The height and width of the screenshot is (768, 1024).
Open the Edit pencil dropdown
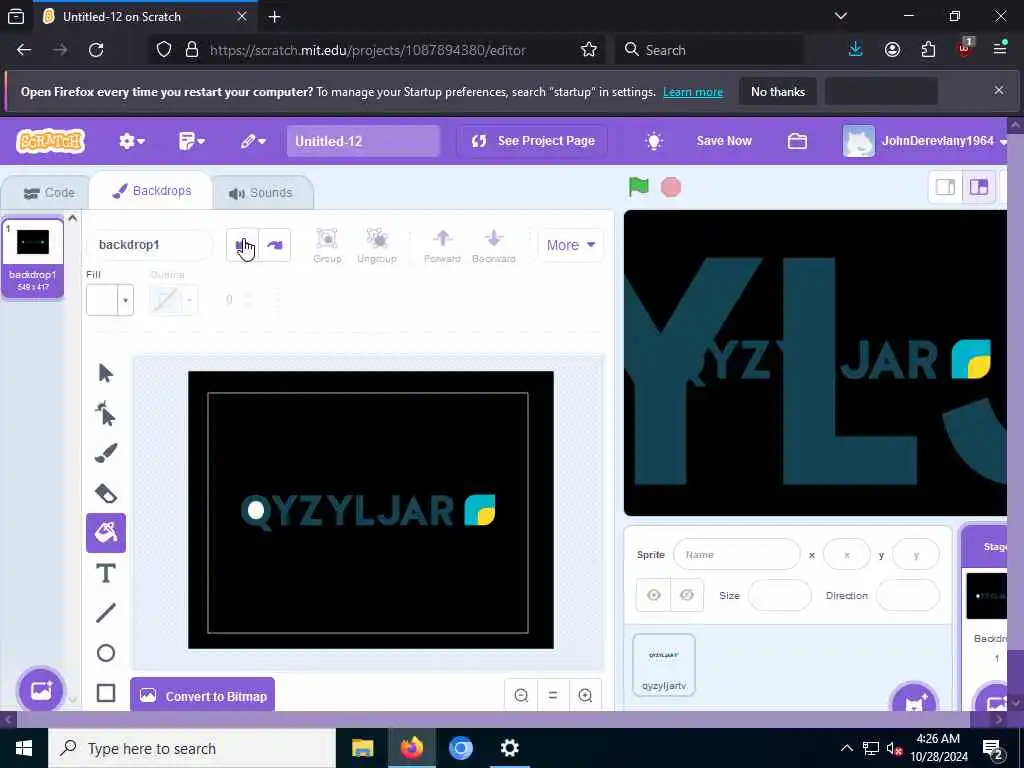click(253, 141)
